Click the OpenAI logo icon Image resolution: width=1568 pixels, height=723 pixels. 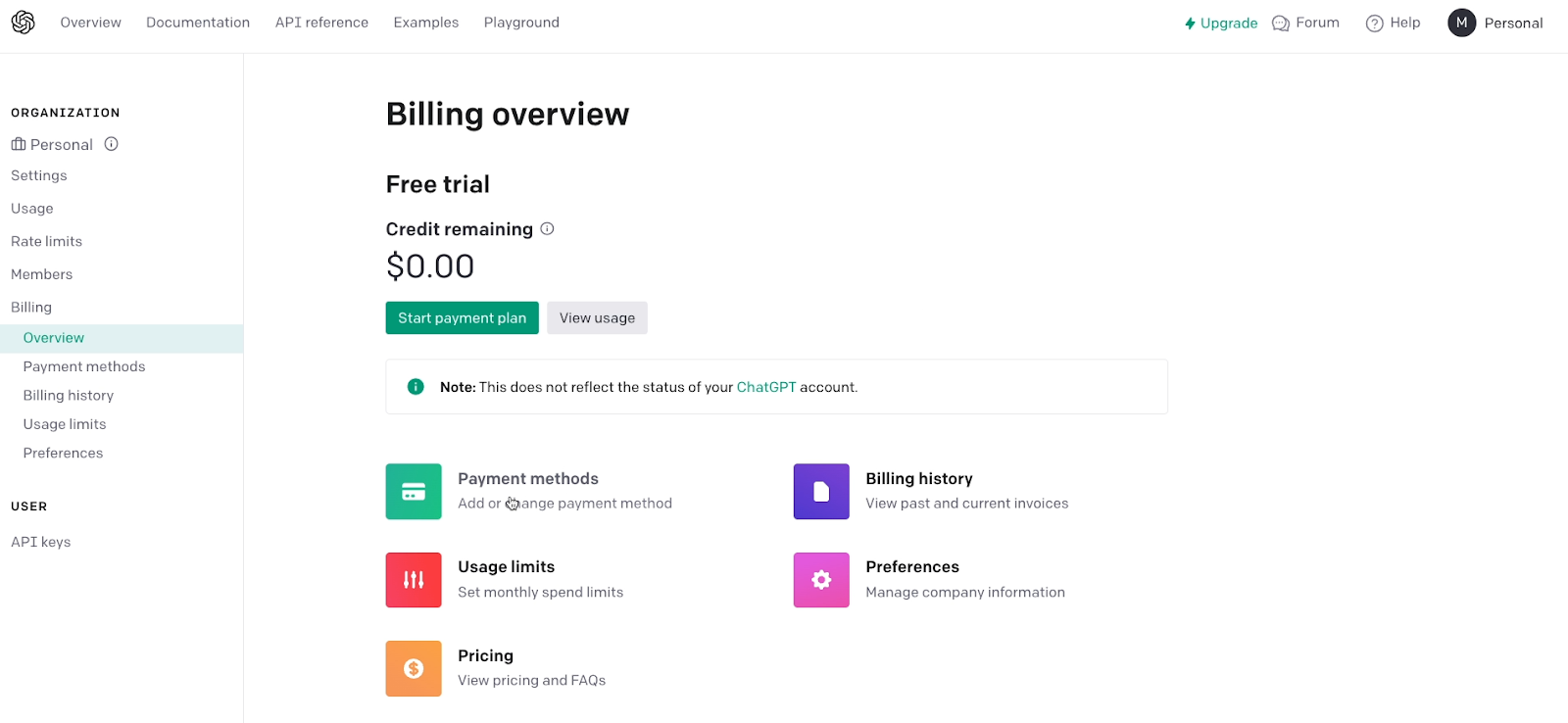coord(24,23)
